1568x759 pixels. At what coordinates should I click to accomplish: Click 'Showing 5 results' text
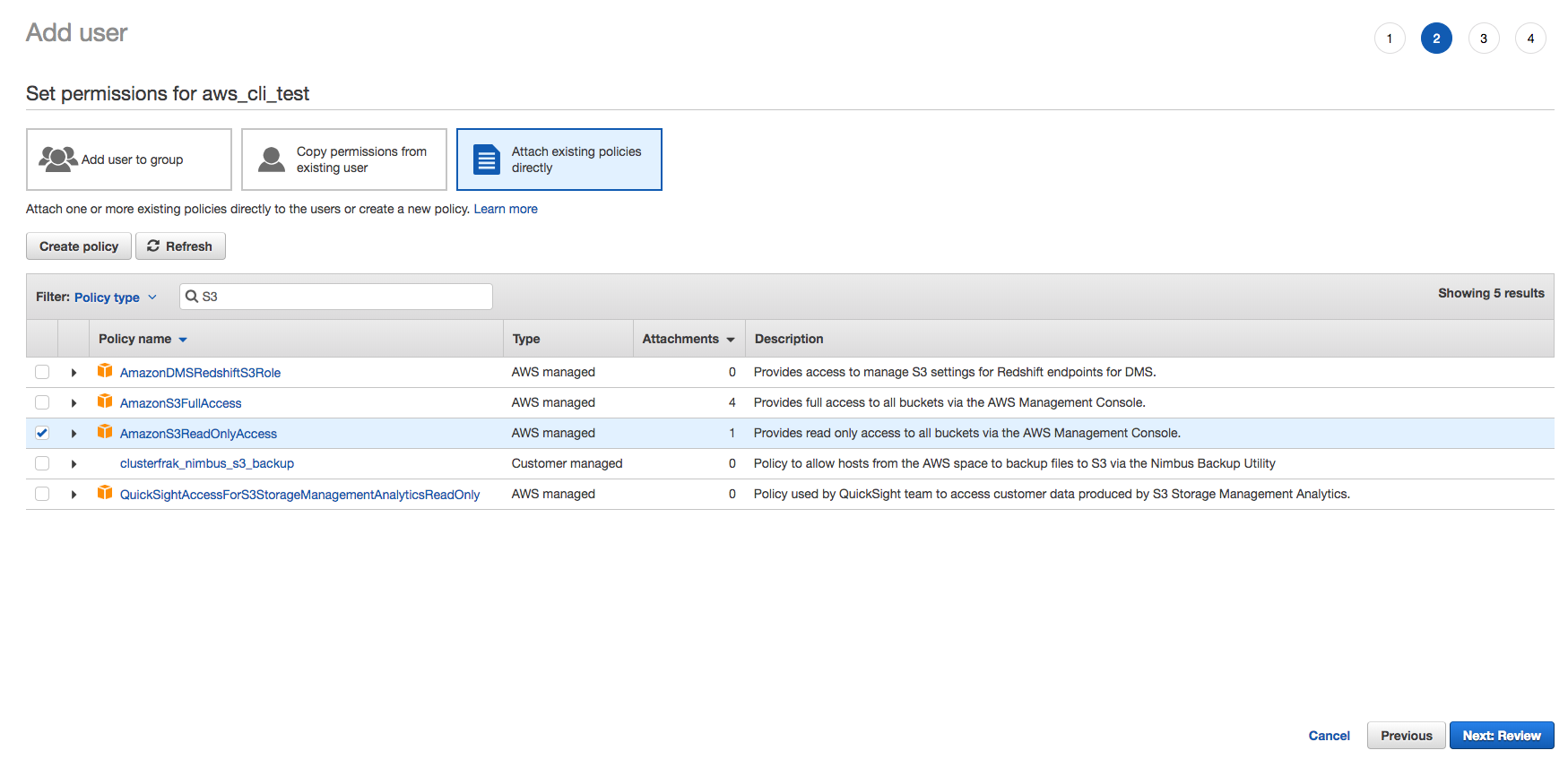click(x=1491, y=293)
